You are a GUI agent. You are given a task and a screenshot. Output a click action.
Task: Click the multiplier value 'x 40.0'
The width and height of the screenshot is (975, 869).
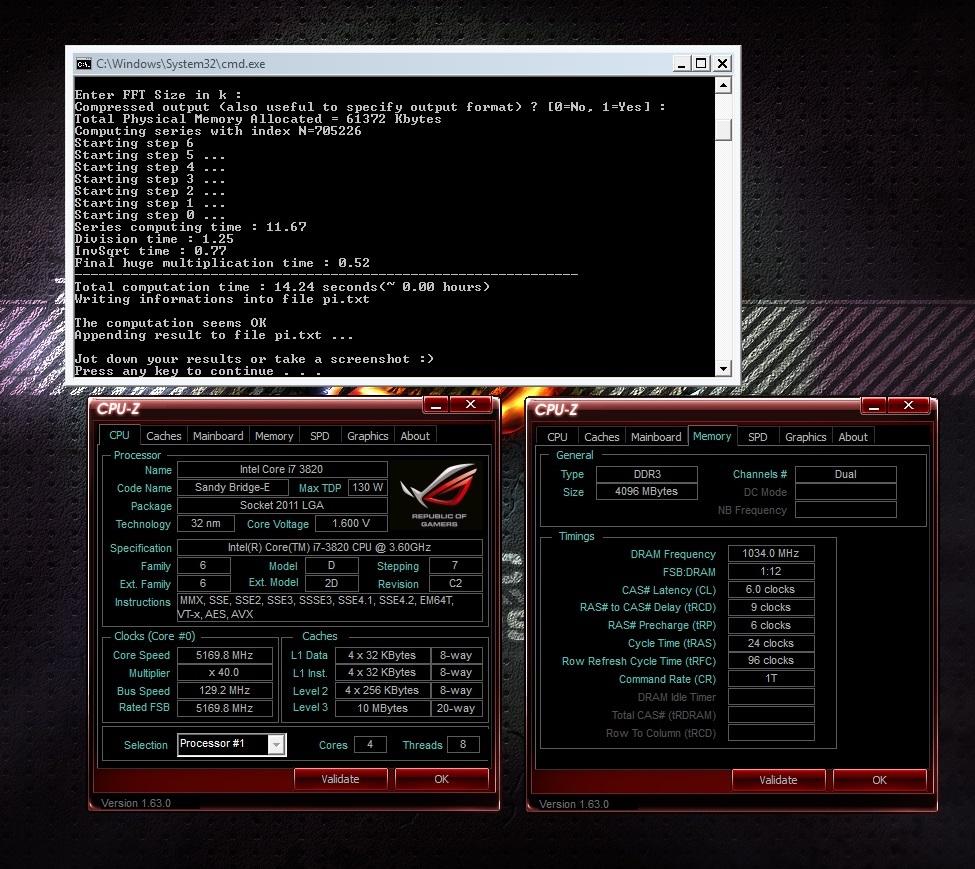(x=224, y=673)
